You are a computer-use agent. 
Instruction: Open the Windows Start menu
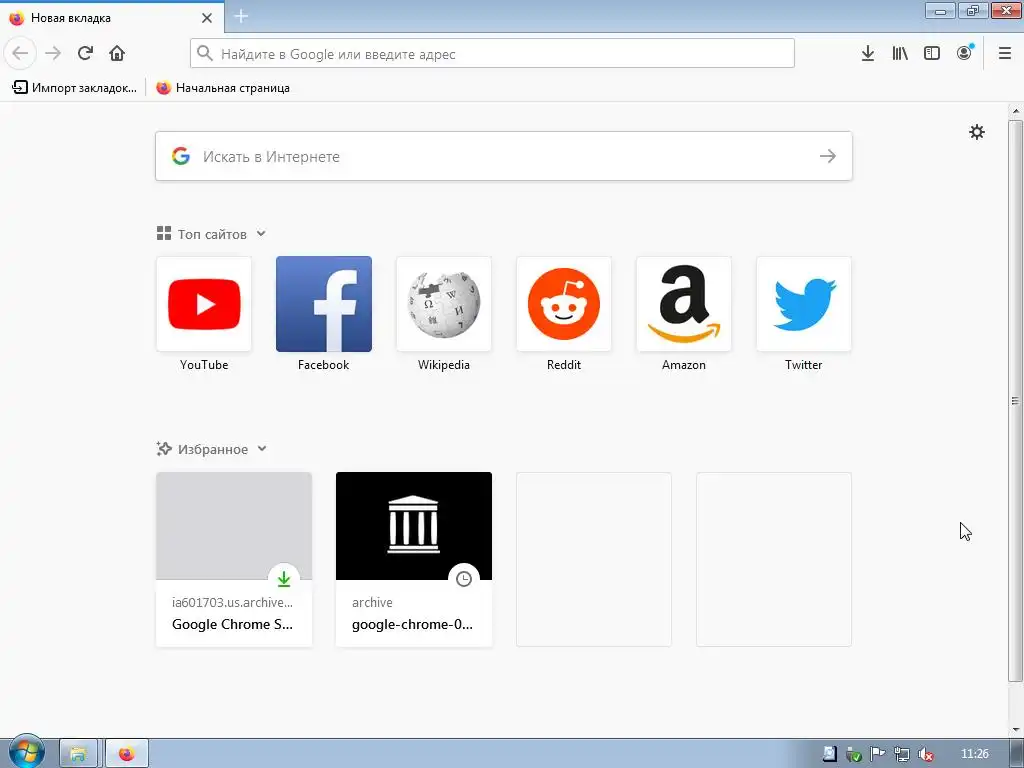[x=26, y=752]
